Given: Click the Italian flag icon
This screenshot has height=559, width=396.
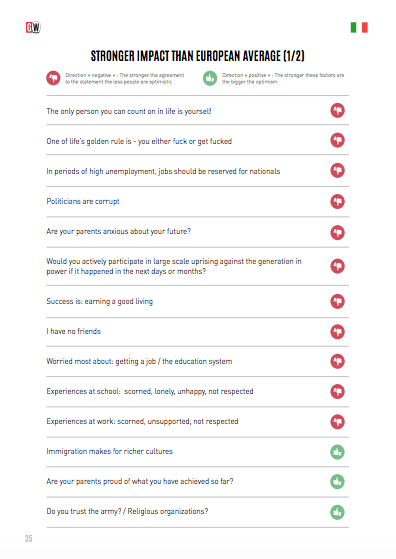Looking at the screenshot, I should [359, 27].
